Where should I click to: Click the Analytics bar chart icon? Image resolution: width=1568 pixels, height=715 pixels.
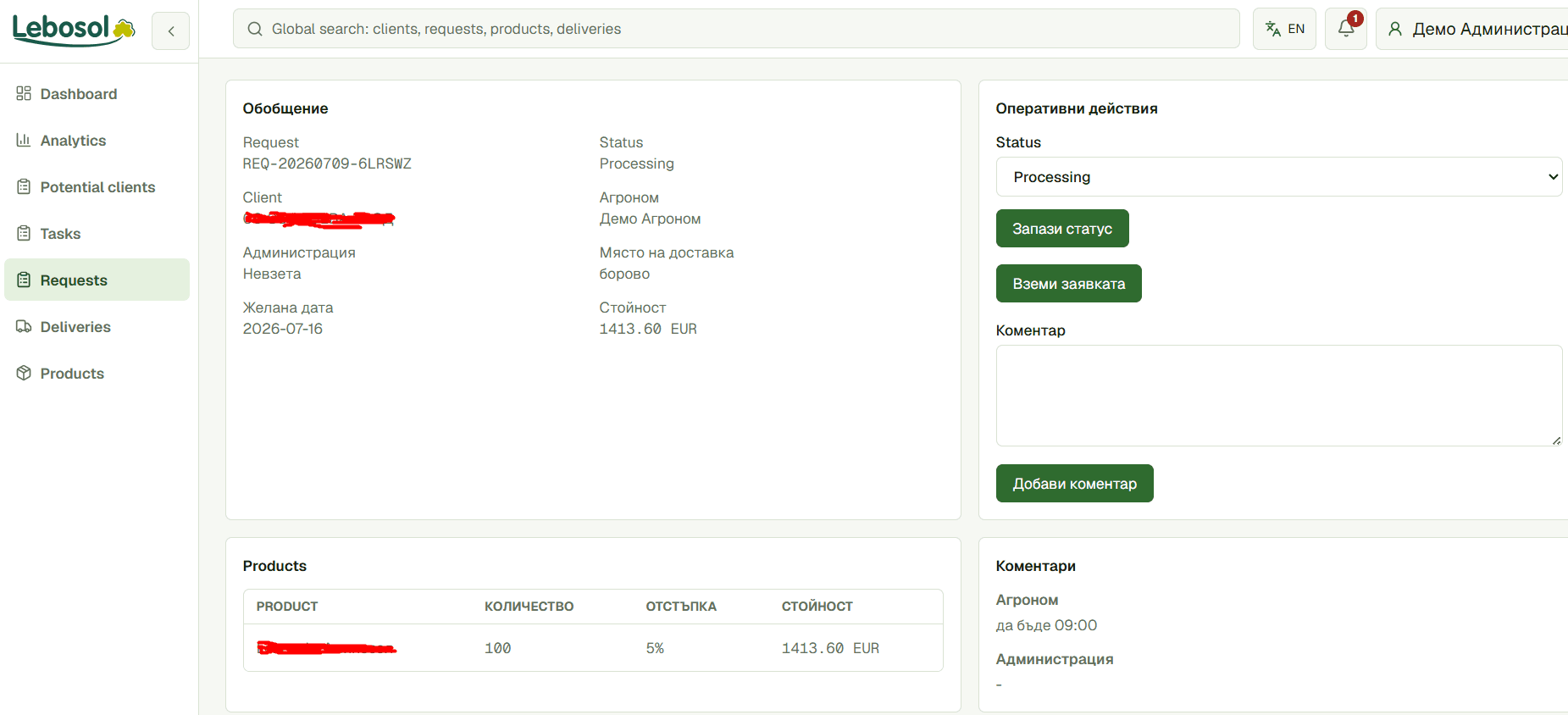[x=24, y=140]
